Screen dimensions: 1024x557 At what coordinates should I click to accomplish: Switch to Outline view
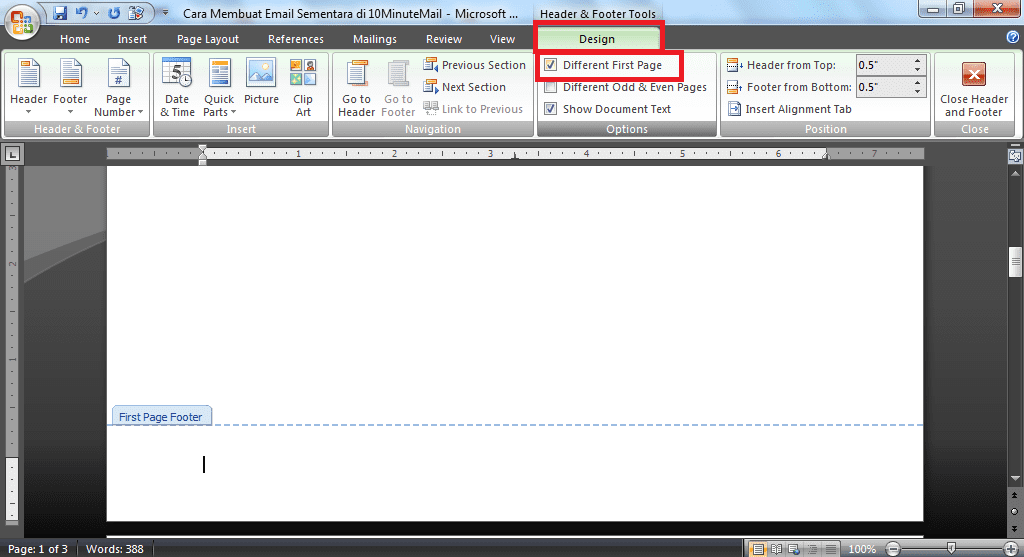[812, 549]
